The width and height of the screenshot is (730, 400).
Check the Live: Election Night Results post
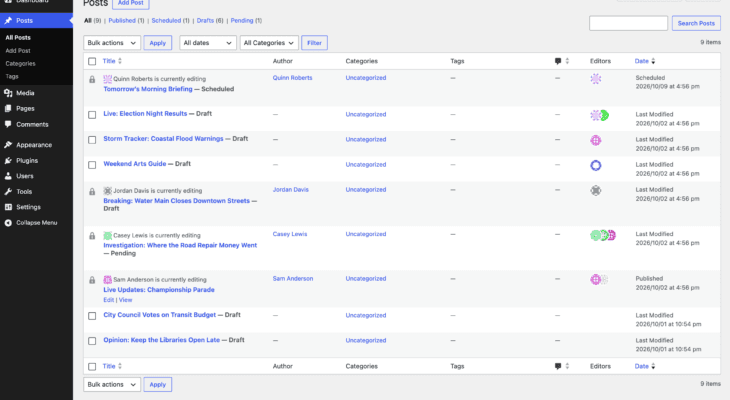[92, 115]
